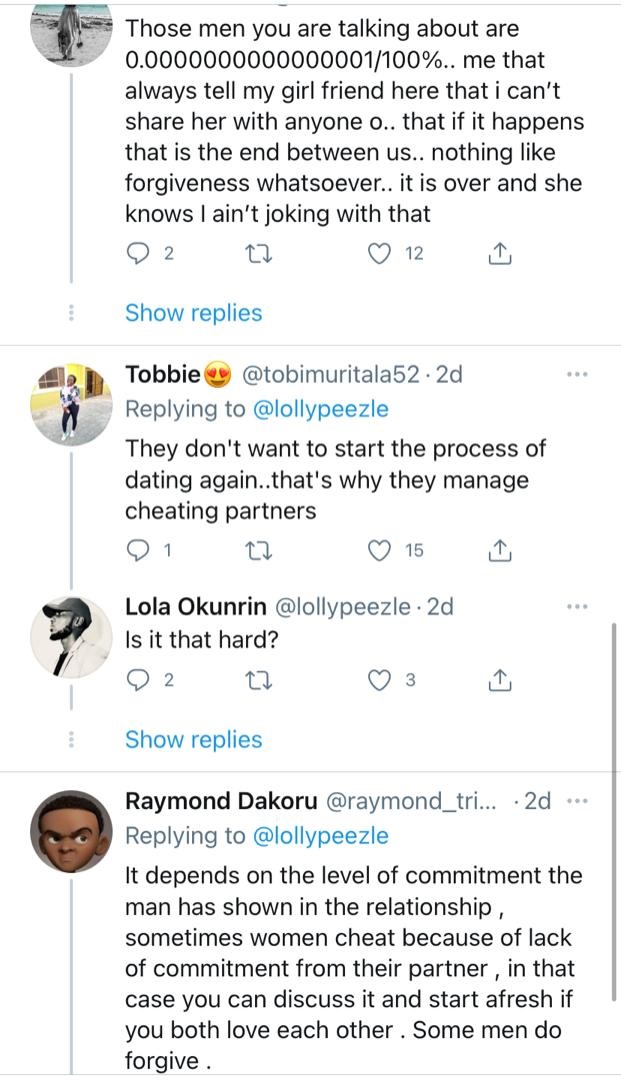Image resolution: width=621 pixels, height=1080 pixels.
Task: Open @lollypeezle mention in Raymond's reply
Action: [x=323, y=835]
